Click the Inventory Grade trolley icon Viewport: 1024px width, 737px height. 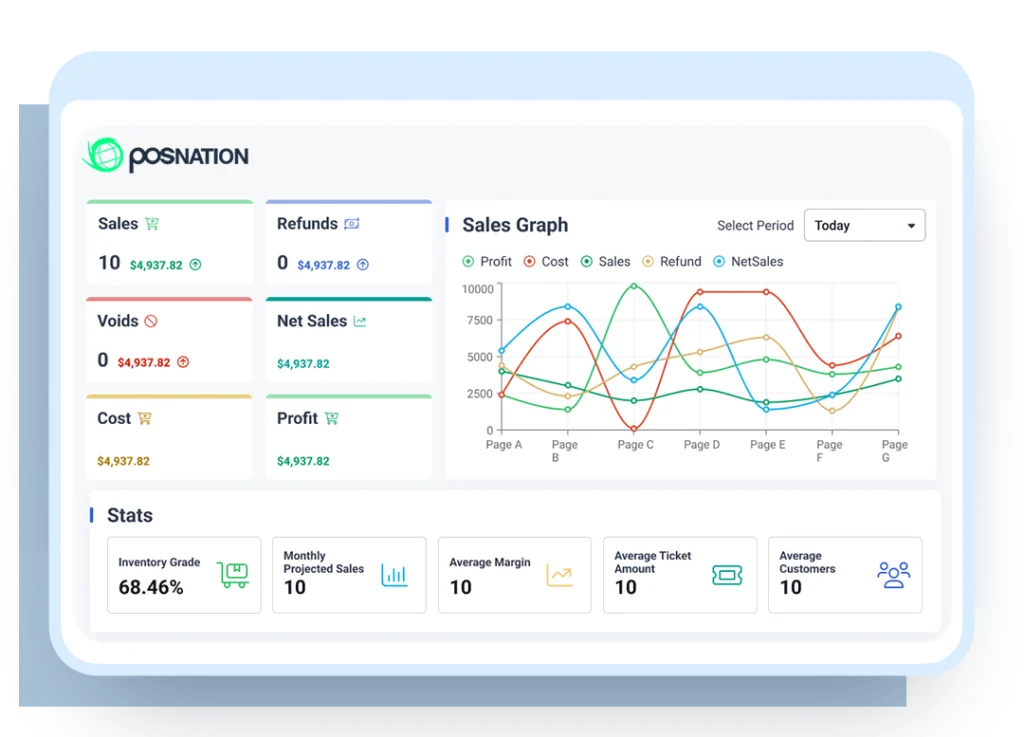[233, 575]
